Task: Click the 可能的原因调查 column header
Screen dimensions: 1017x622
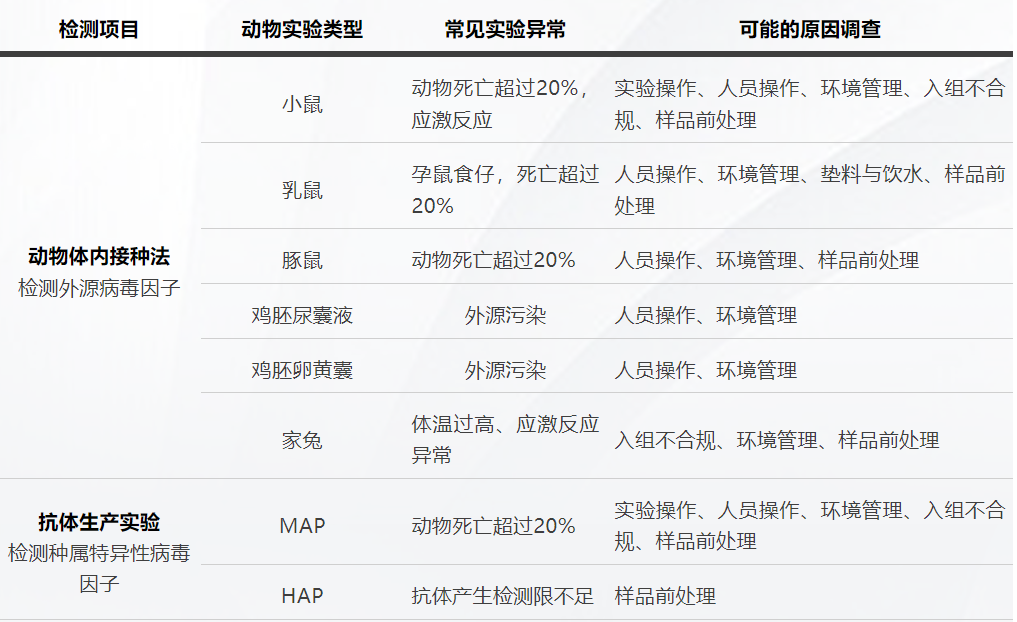Action: coord(810,29)
